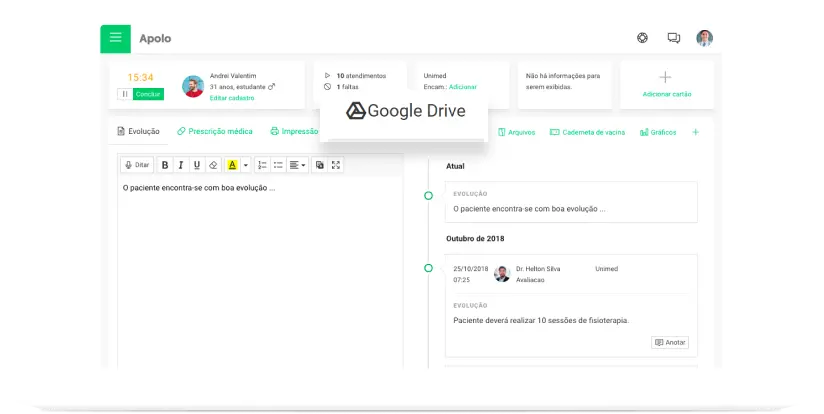Insert a bulleted list

coord(278,165)
